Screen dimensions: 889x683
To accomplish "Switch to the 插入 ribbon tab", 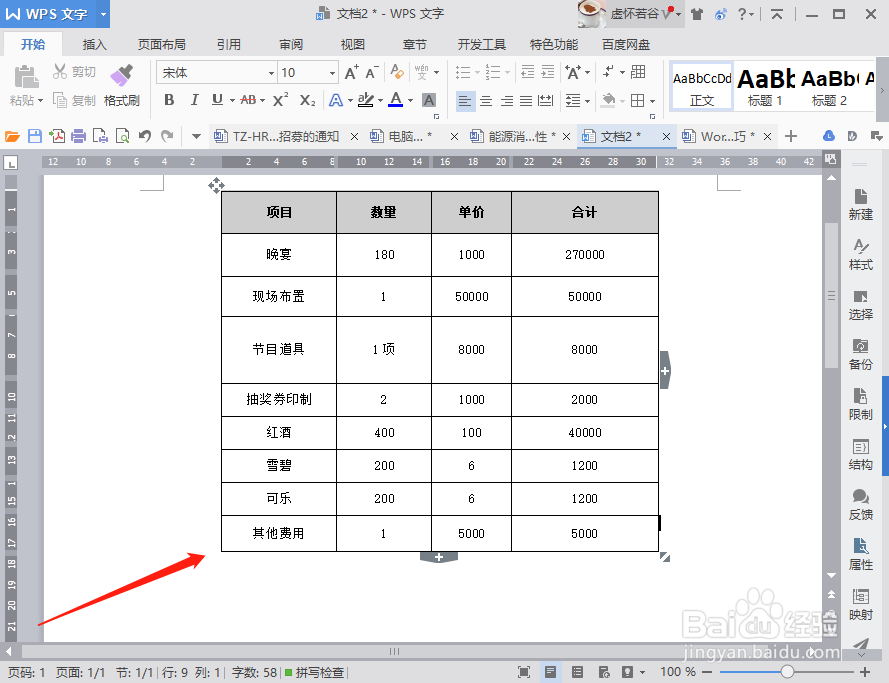I will (94, 44).
